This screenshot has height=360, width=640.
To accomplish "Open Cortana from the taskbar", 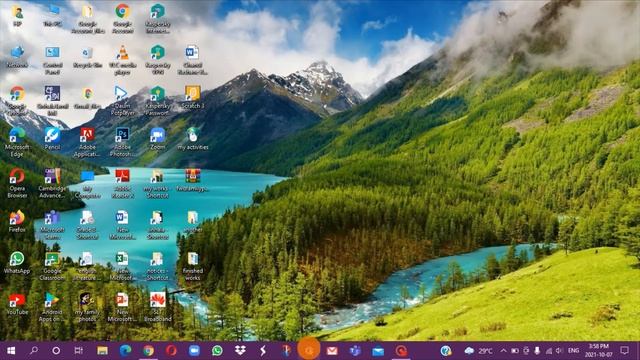I will [x=56, y=351].
